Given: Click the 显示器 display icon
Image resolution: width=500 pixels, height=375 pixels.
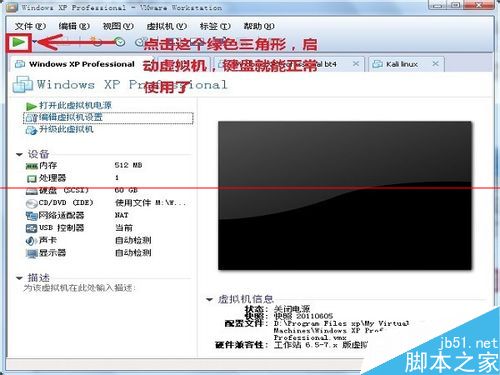Looking at the screenshot, I should click(x=32, y=254).
